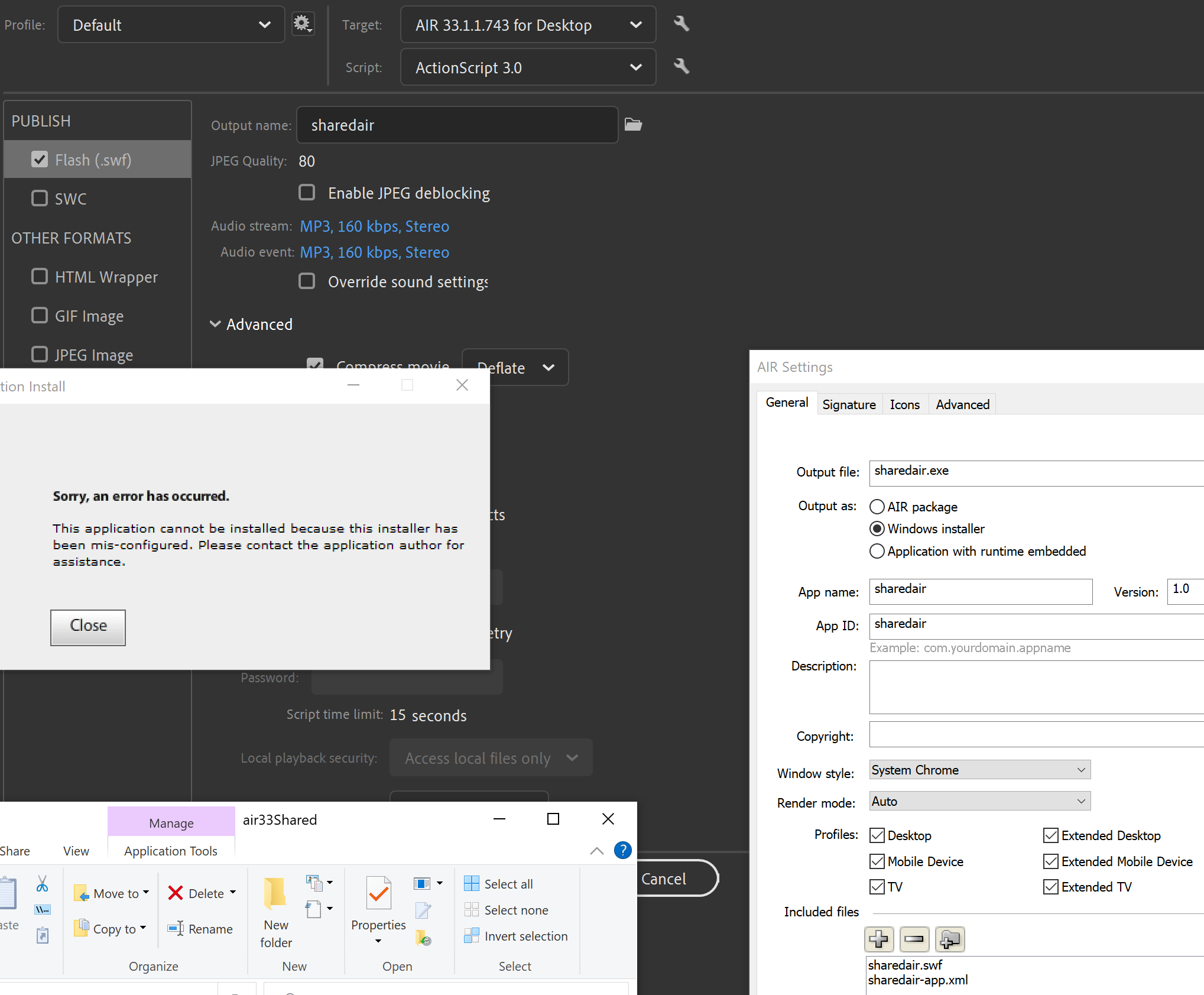Open publish profile options with gear icon

click(303, 24)
